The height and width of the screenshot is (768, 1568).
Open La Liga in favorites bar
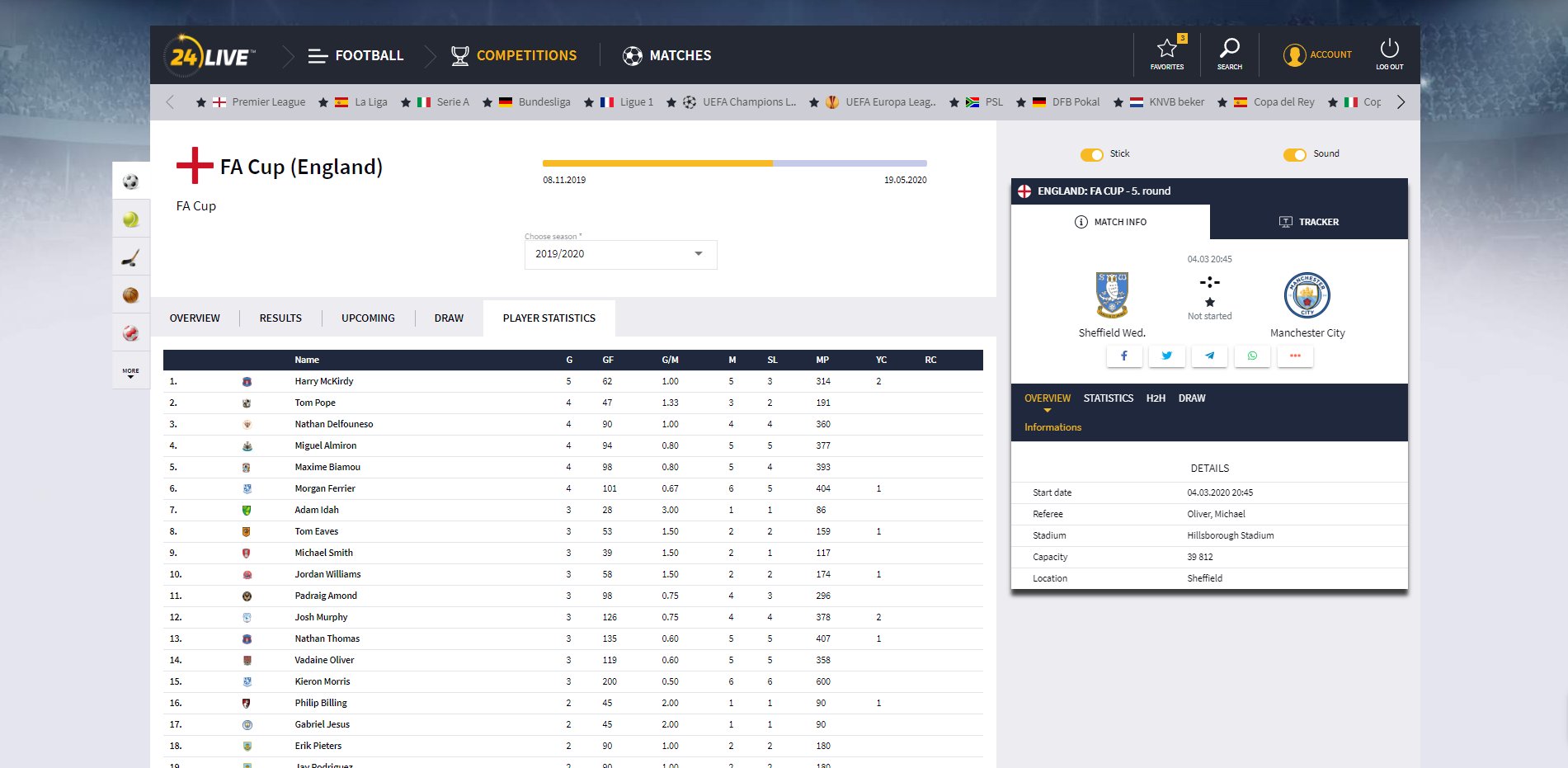pos(370,102)
